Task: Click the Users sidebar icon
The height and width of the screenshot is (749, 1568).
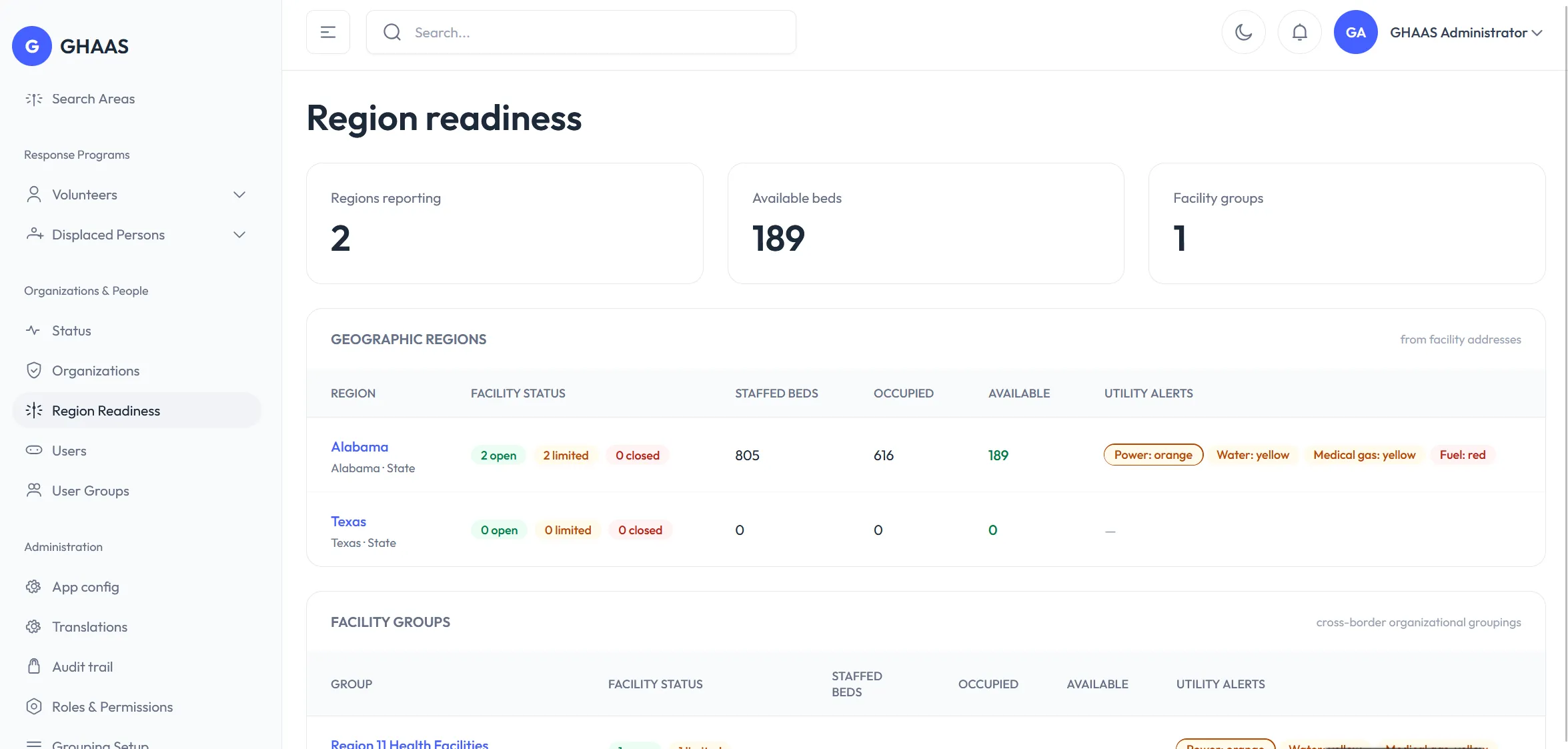Action: [34, 450]
